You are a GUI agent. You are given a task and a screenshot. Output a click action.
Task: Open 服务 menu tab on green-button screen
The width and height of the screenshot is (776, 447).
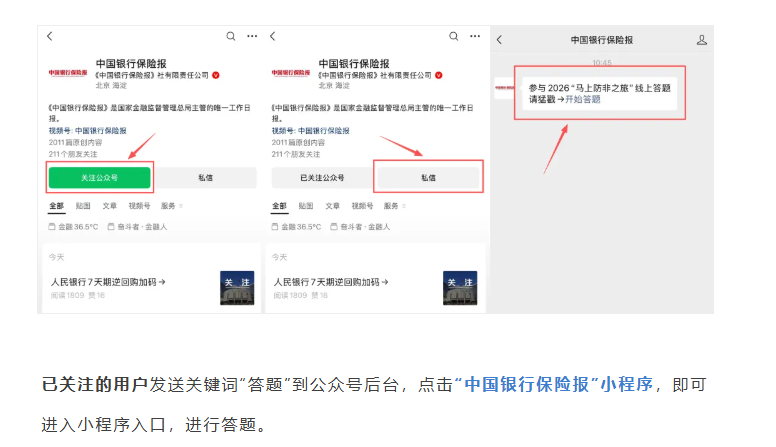(x=171, y=206)
